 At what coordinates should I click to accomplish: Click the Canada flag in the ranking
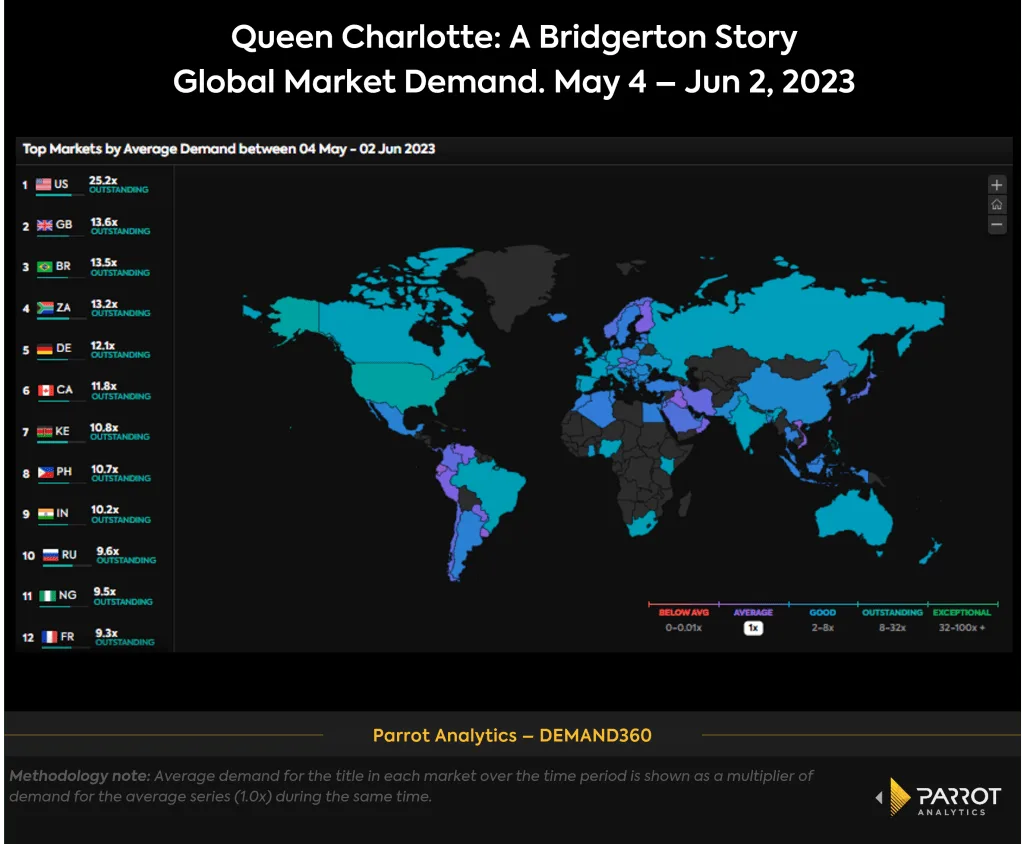45,390
